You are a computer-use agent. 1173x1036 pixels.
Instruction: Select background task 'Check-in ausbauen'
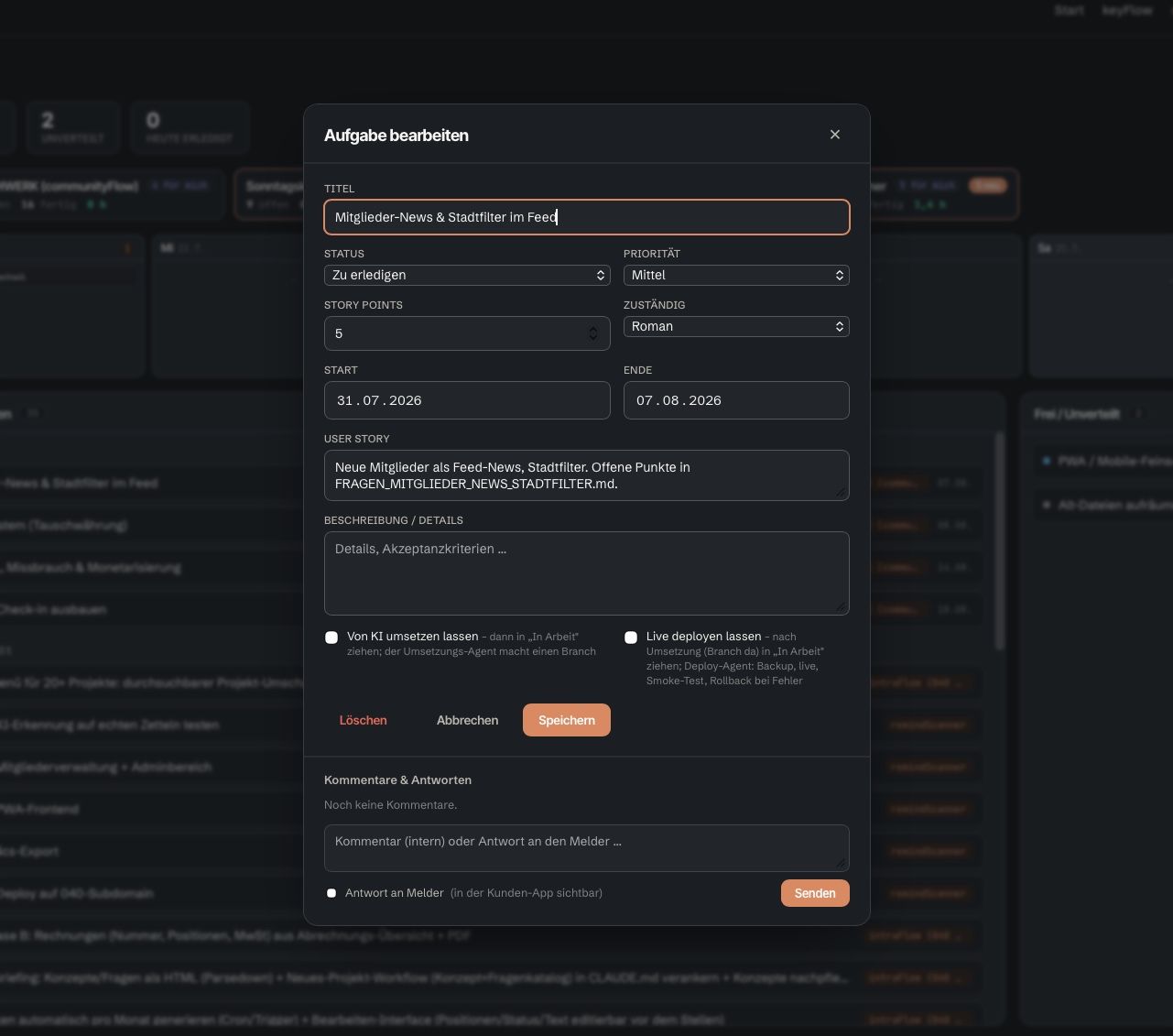(53, 609)
